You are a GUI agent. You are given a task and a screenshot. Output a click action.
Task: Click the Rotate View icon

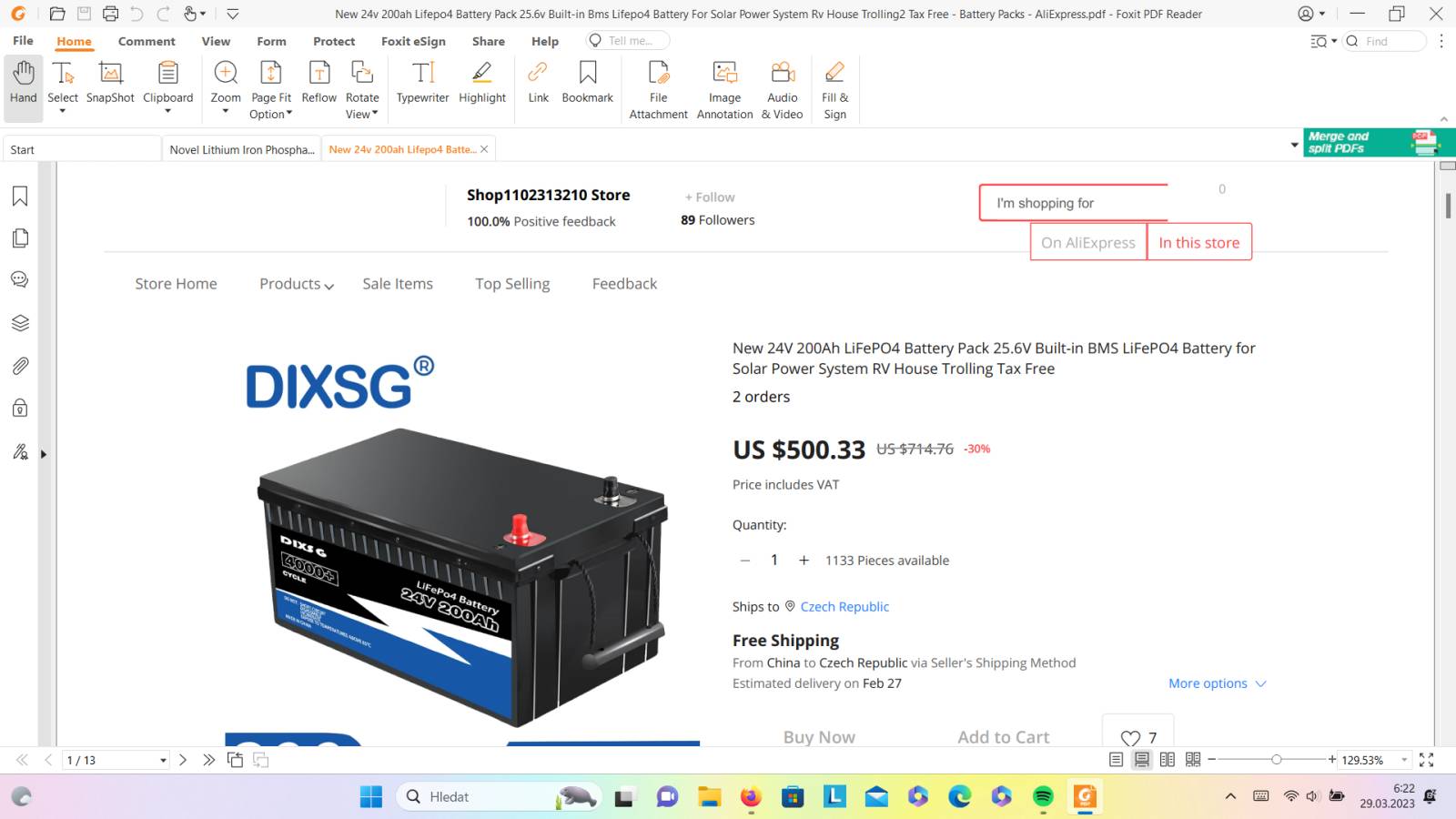(x=362, y=73)
